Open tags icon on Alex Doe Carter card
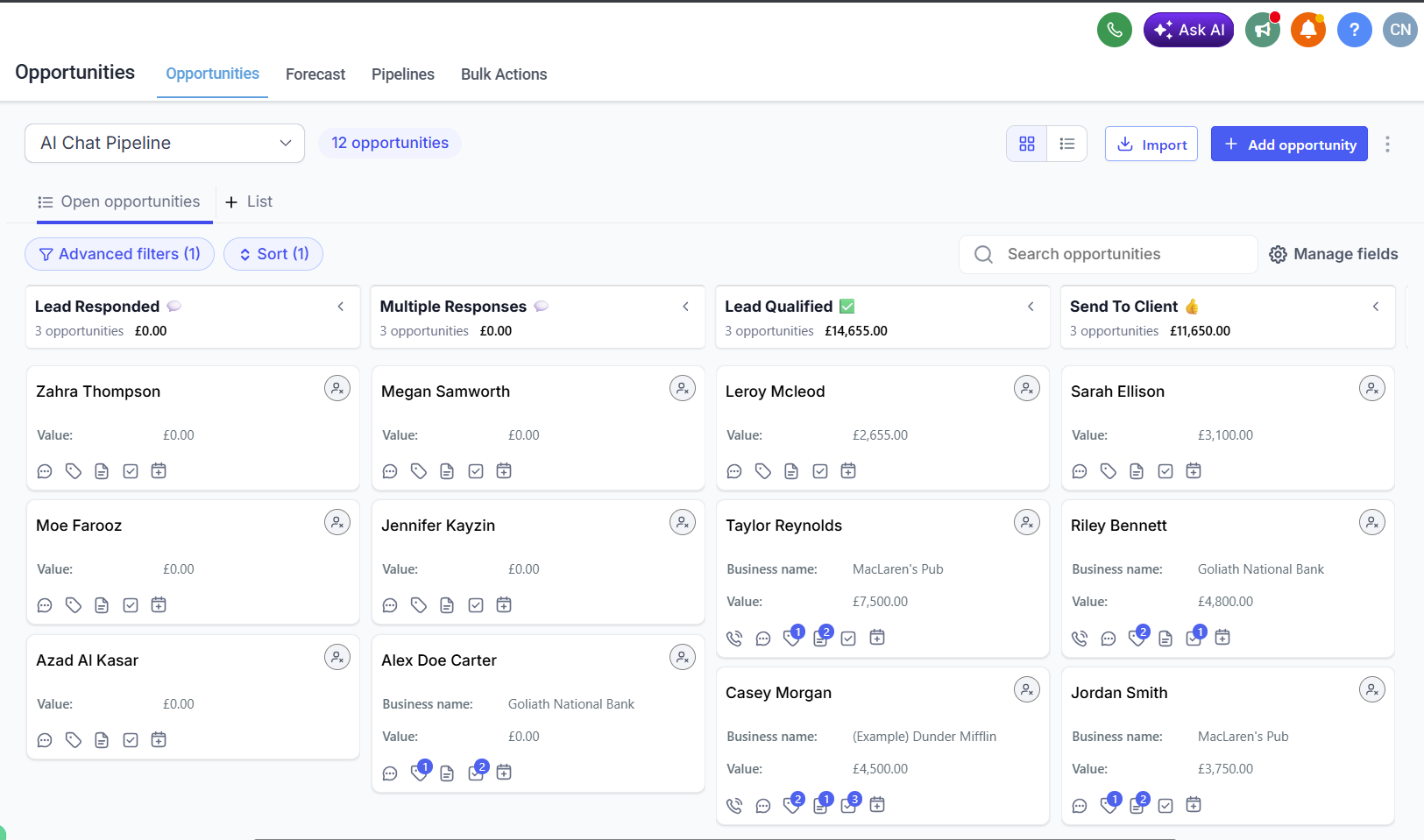 420,772
